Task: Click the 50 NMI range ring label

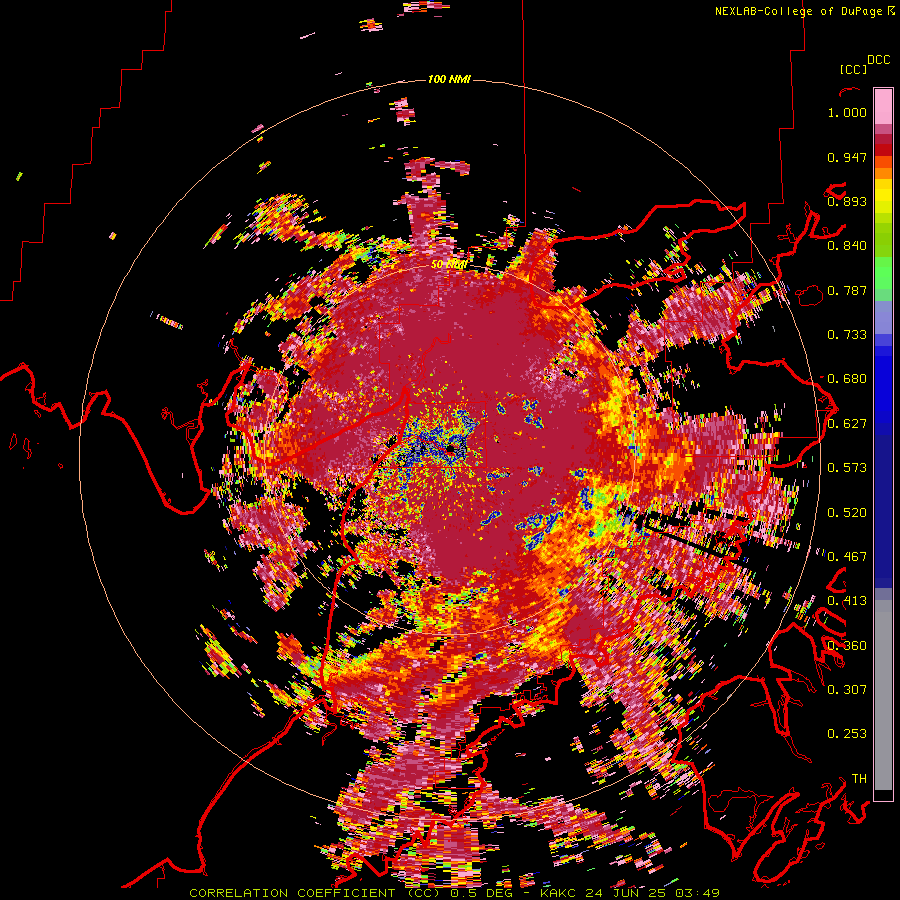Action: pos(449,265)
